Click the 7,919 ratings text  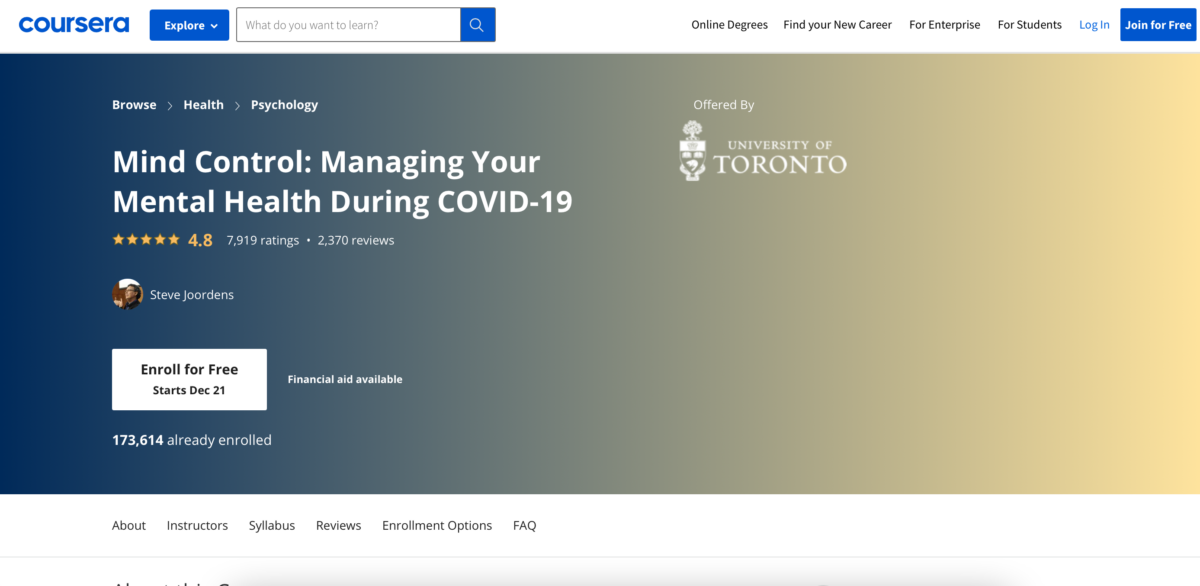263,240
